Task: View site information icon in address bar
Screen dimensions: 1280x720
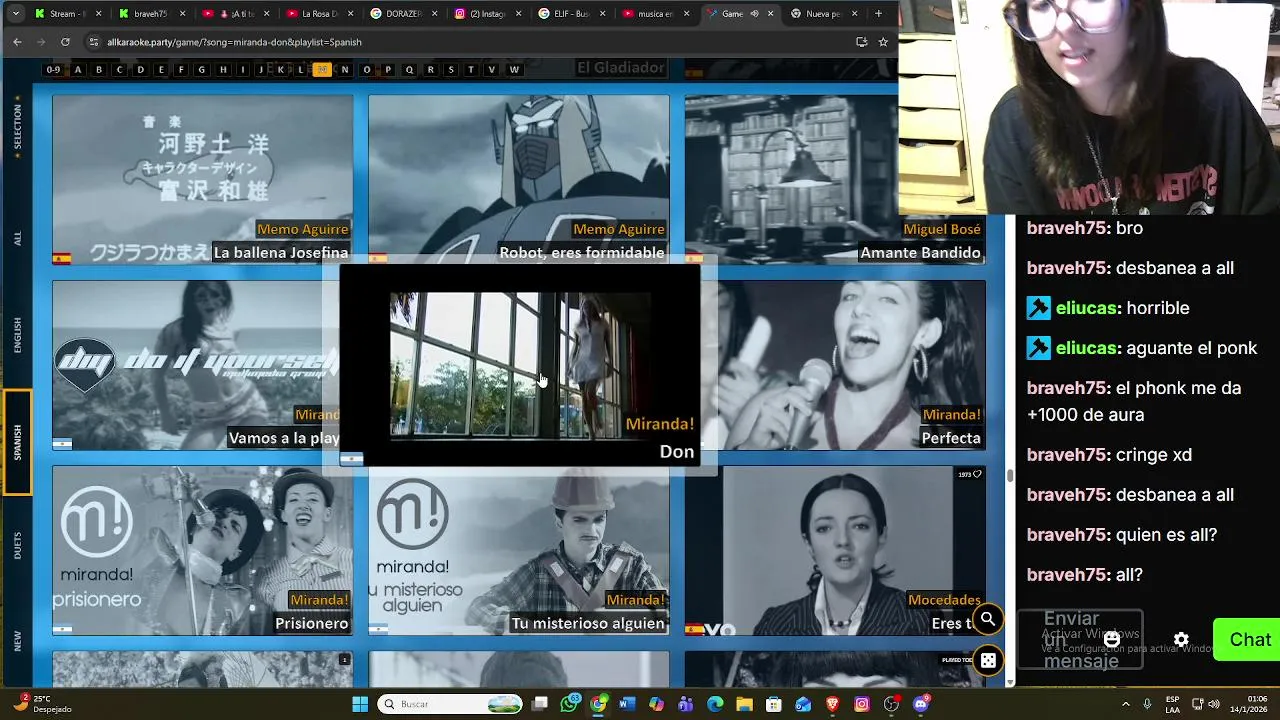Action: tap(94, 42)
